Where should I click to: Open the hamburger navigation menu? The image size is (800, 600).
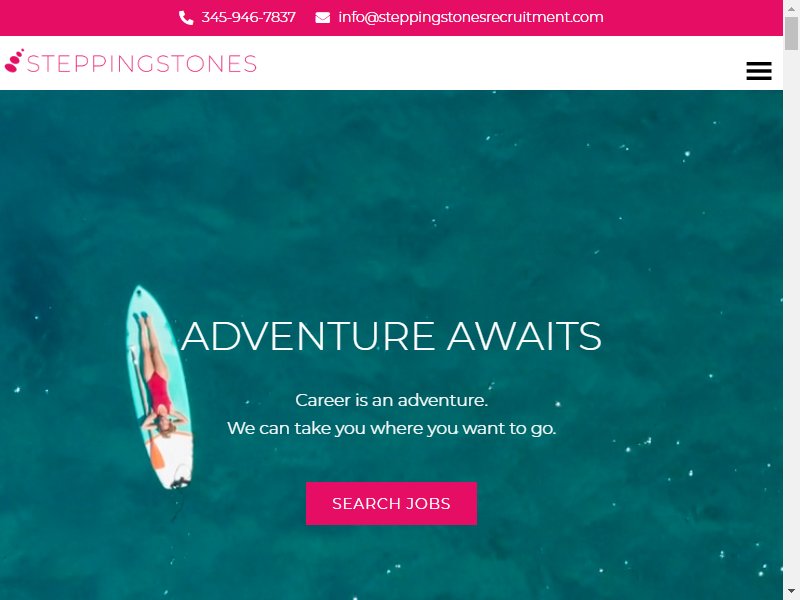[759, 71]
